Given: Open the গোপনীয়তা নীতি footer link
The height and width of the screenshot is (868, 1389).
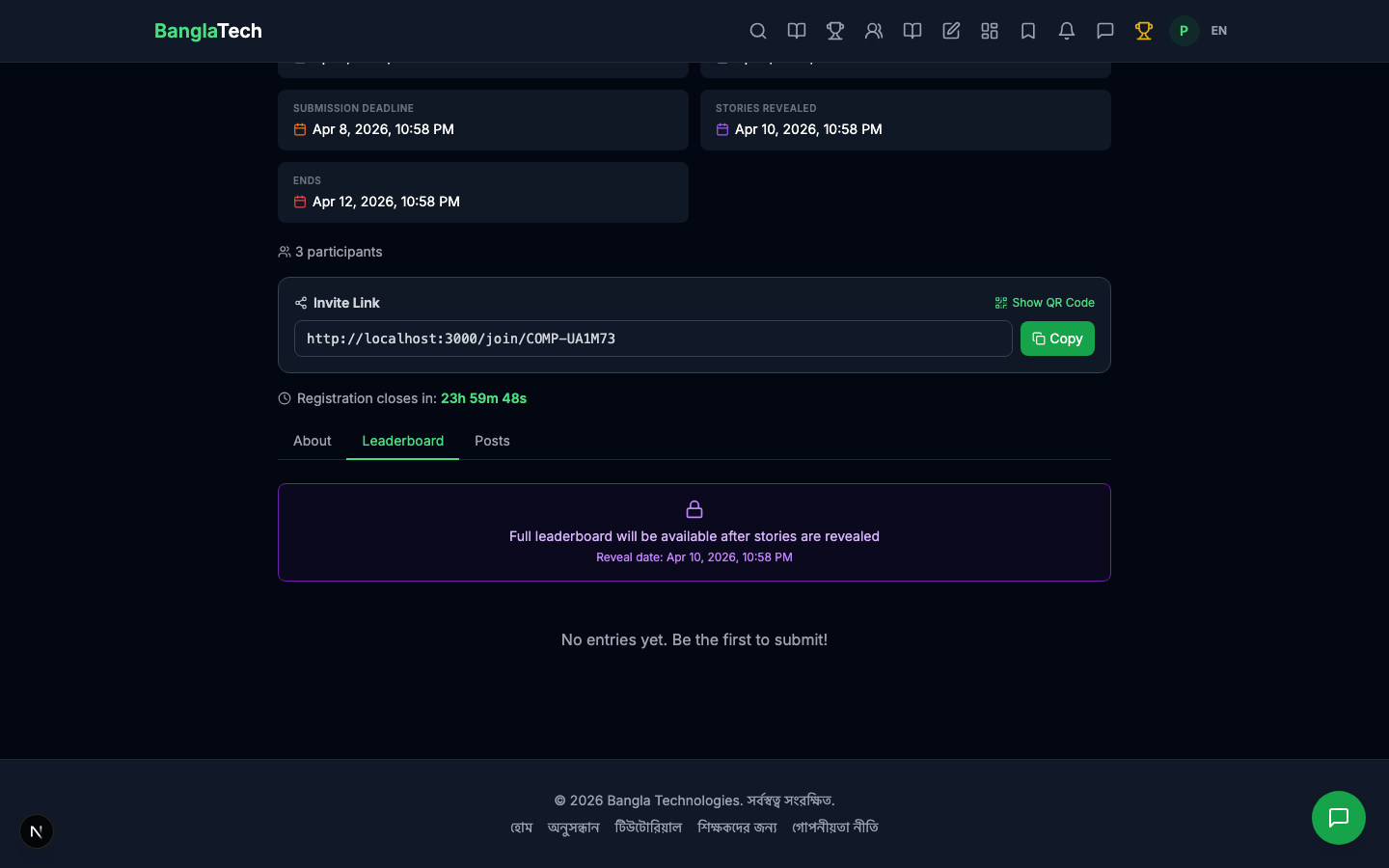Looking at the screenshot, I should click(x=834, y=827).
